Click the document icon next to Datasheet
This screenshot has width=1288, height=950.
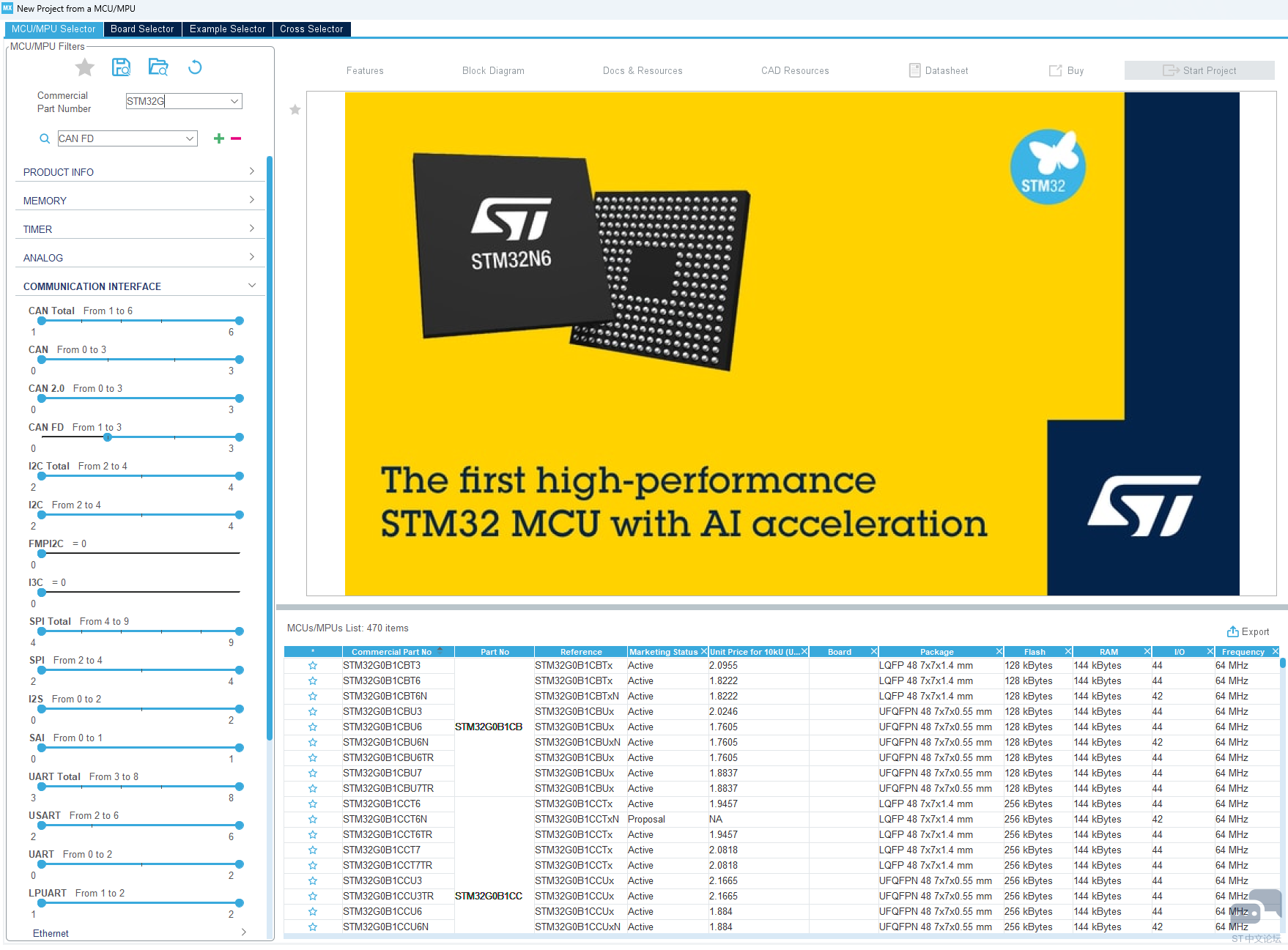[x=915, y=70]
